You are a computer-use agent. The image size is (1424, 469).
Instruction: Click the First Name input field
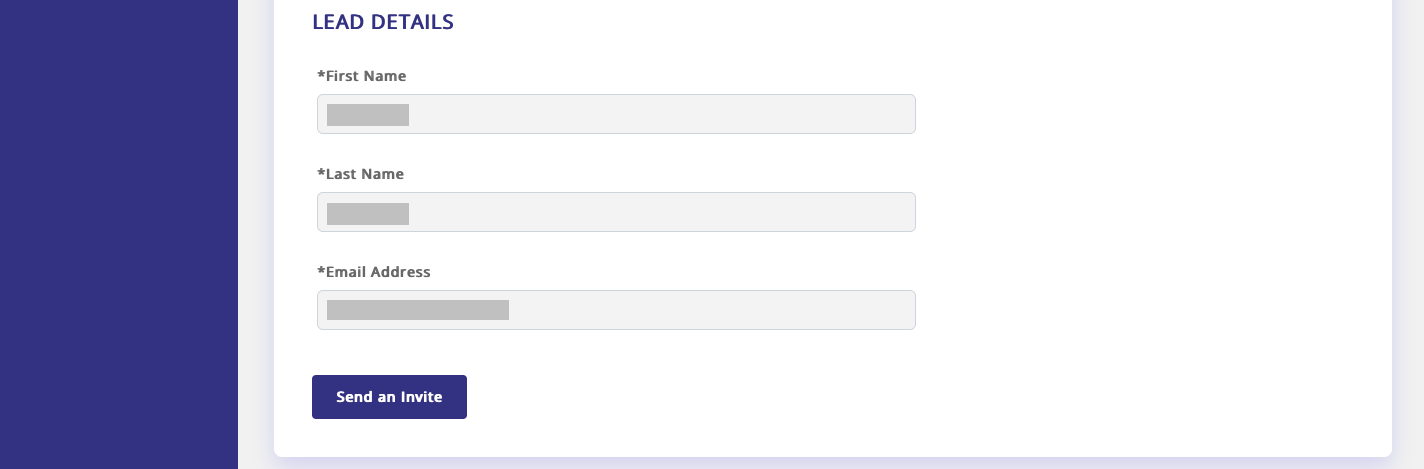(615, 114)
